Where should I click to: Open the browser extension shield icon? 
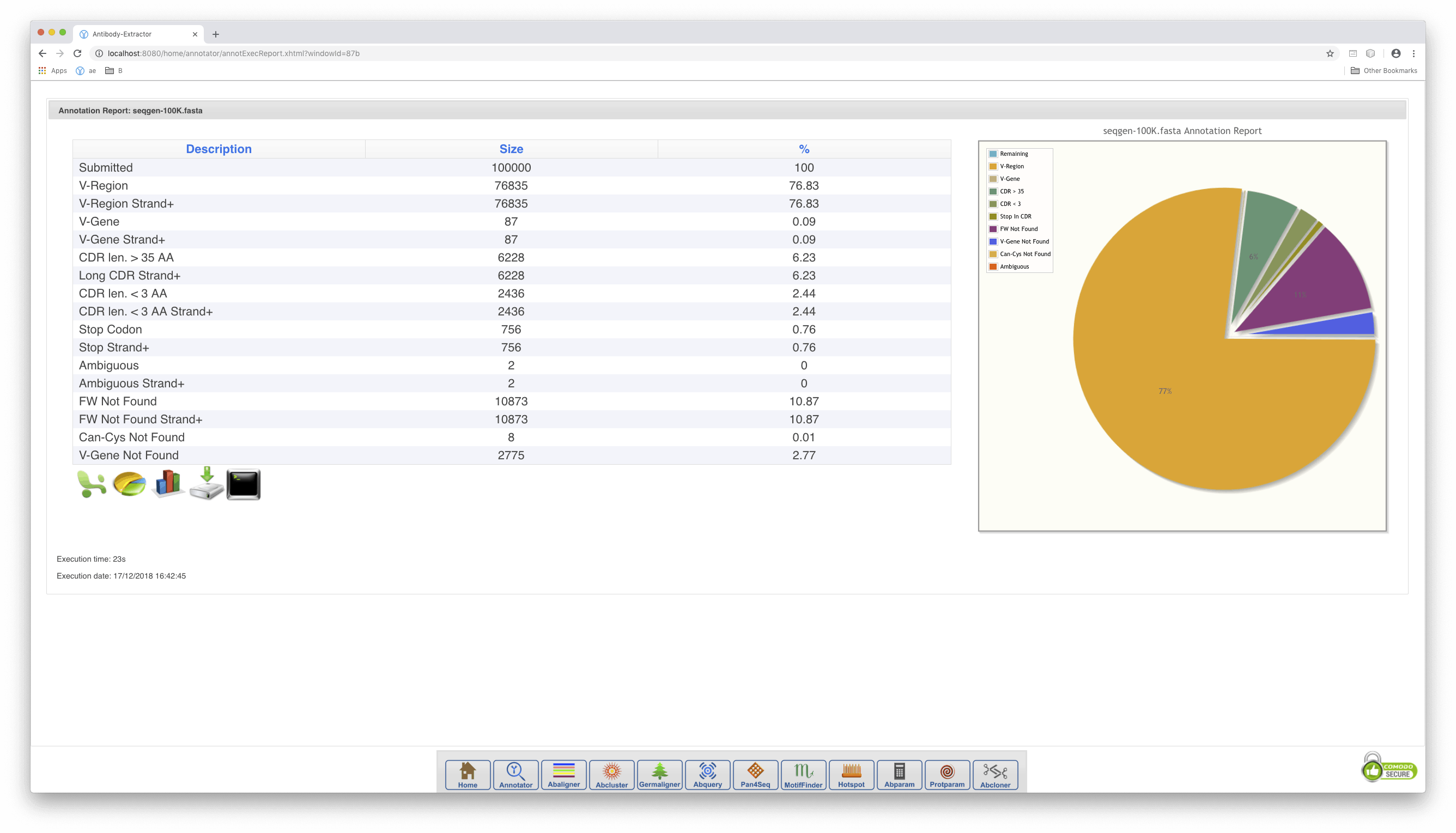1370,53
